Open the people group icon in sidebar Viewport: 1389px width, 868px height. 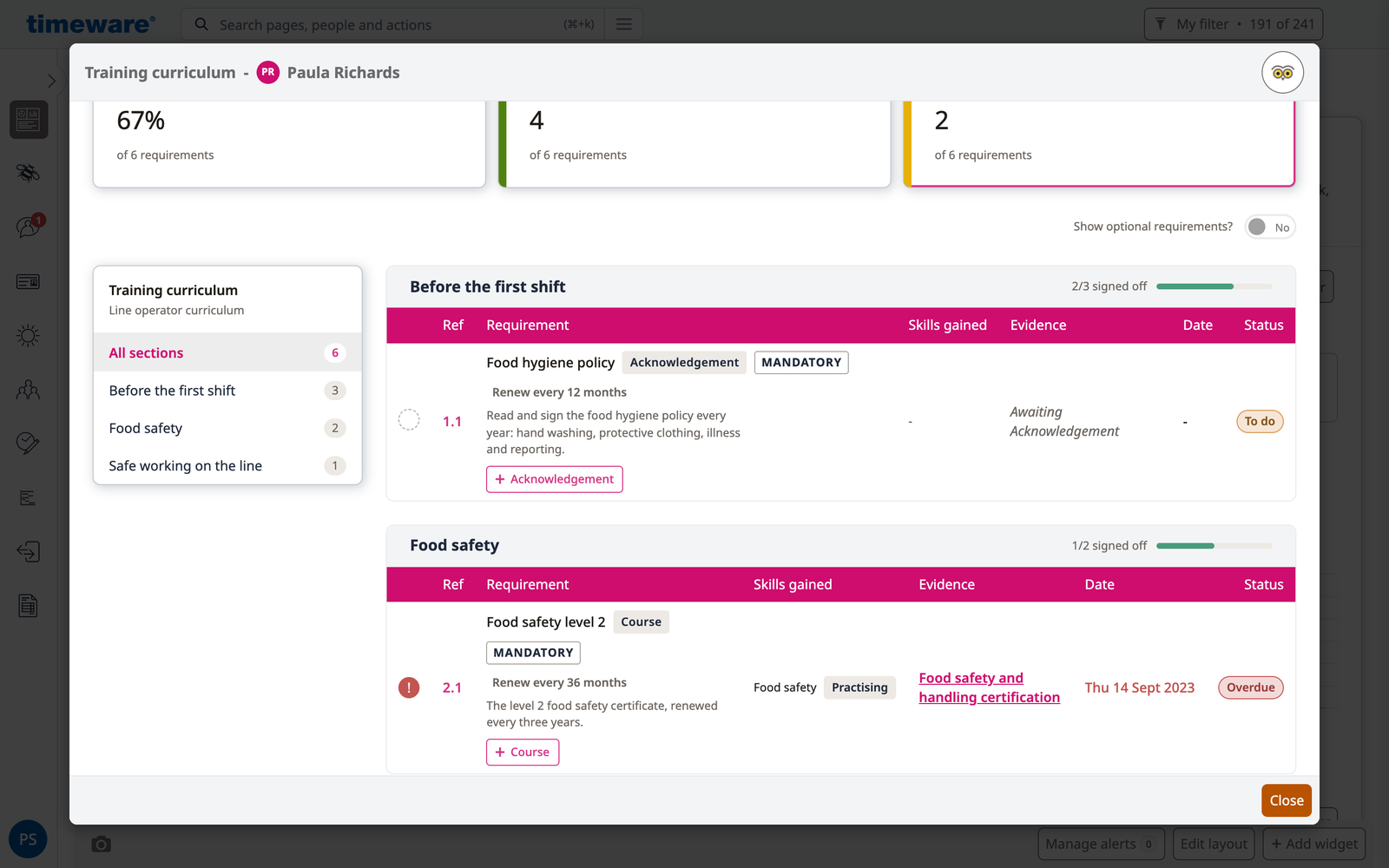(28, 390)
